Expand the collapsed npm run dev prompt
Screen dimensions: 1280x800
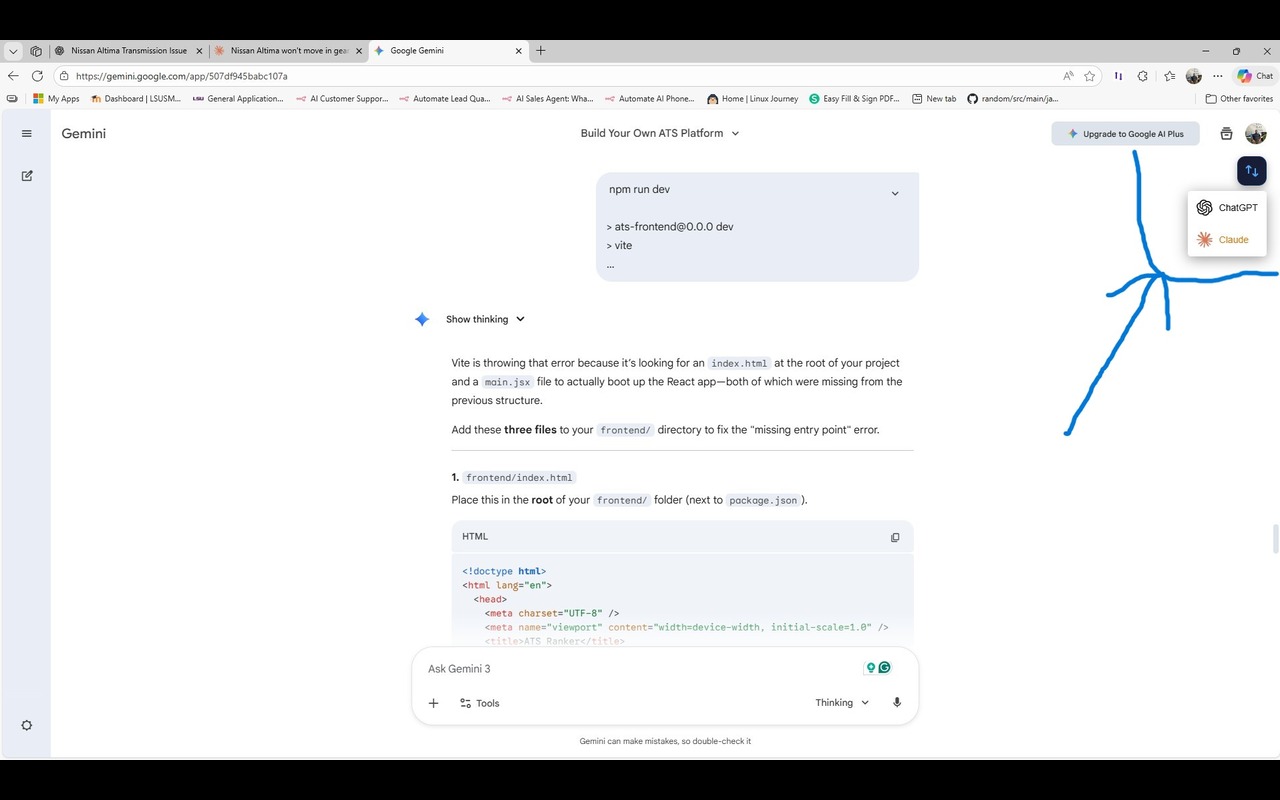(895, 193)
